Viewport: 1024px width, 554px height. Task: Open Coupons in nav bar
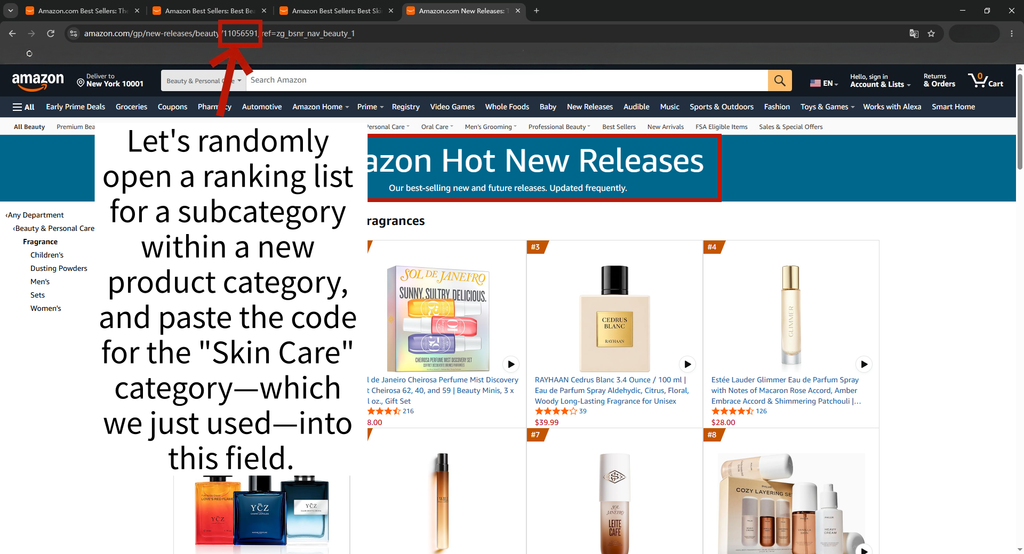172,106
